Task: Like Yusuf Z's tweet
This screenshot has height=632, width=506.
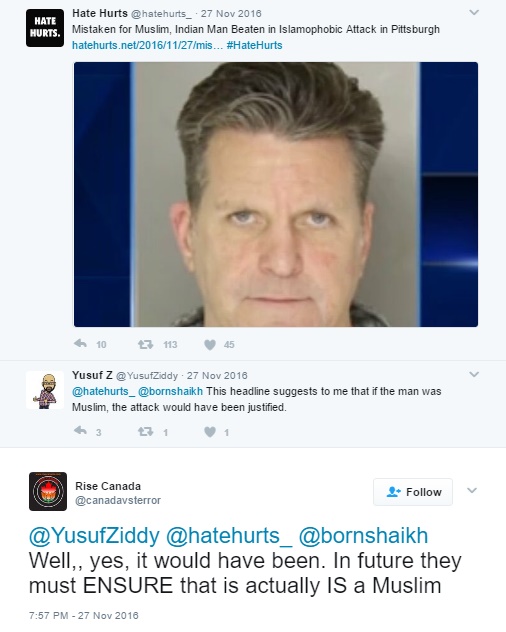Action: click(210, 432)
